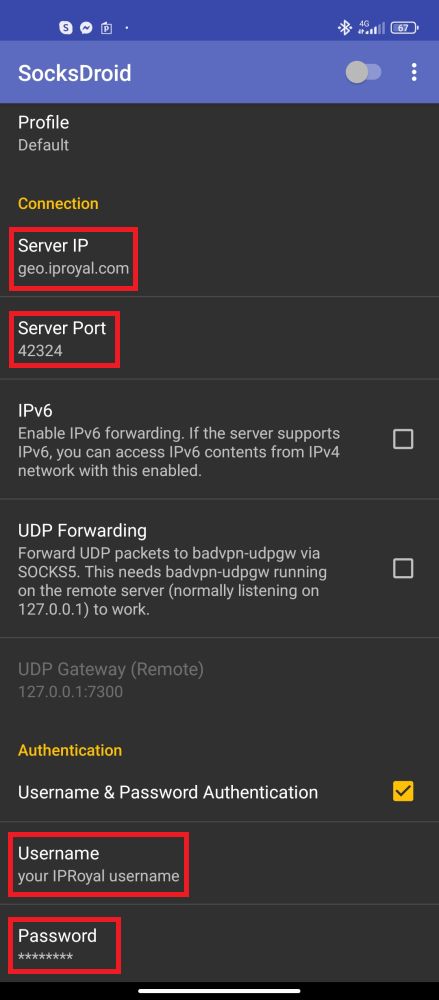Screen dimensions: 439x1000
Task: Tap the parking app status icon
Action: tap(107, 28)
